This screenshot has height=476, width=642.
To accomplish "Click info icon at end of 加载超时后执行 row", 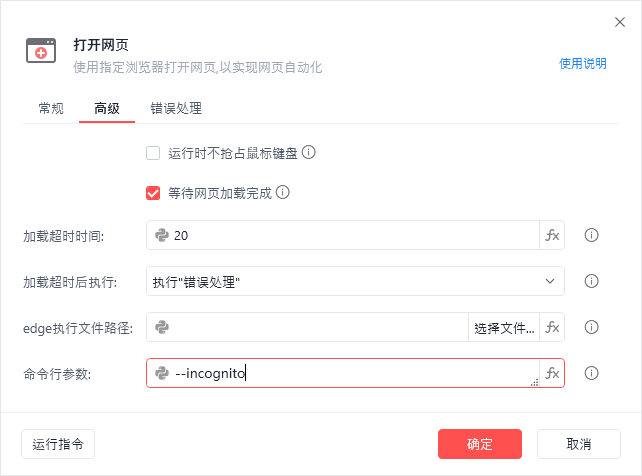I will [591, 282].
